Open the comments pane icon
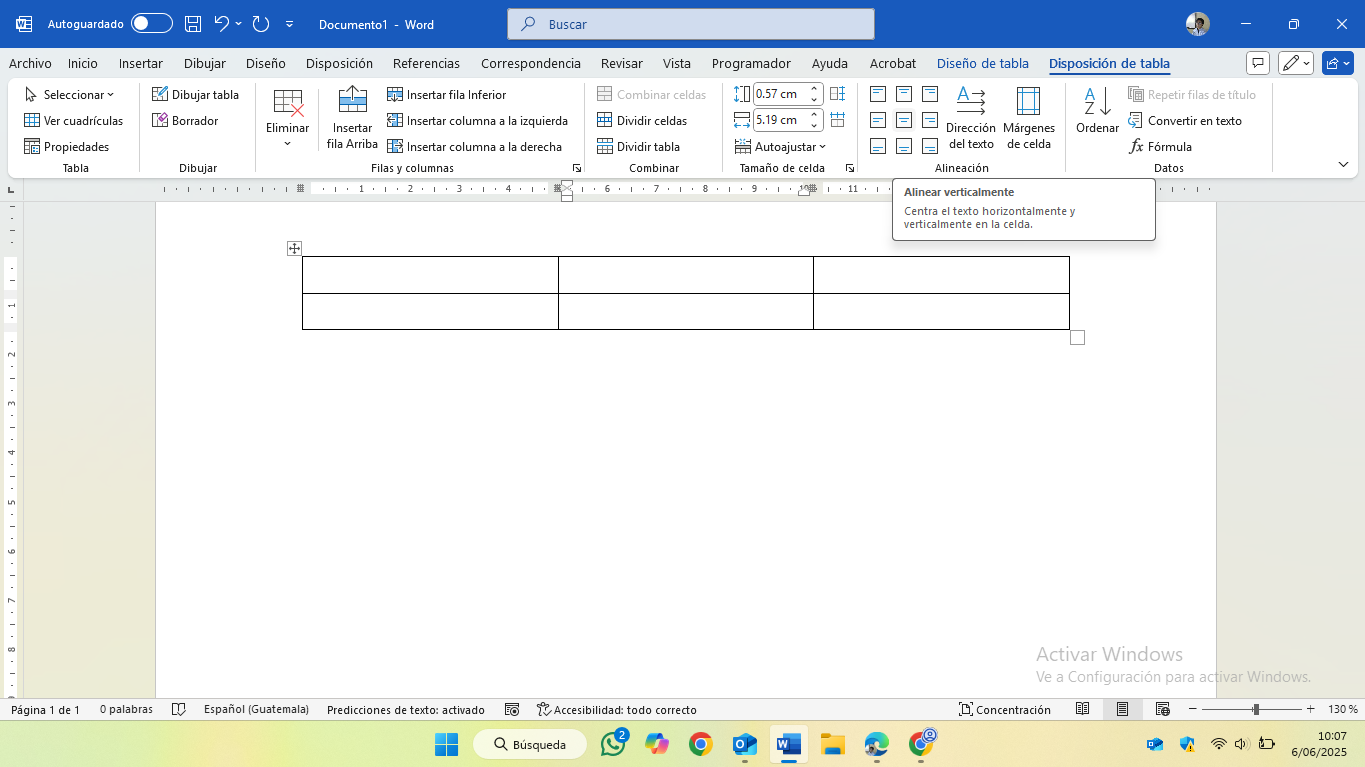This screenshot has width=1365, height=767. [x=1258, y=63]
